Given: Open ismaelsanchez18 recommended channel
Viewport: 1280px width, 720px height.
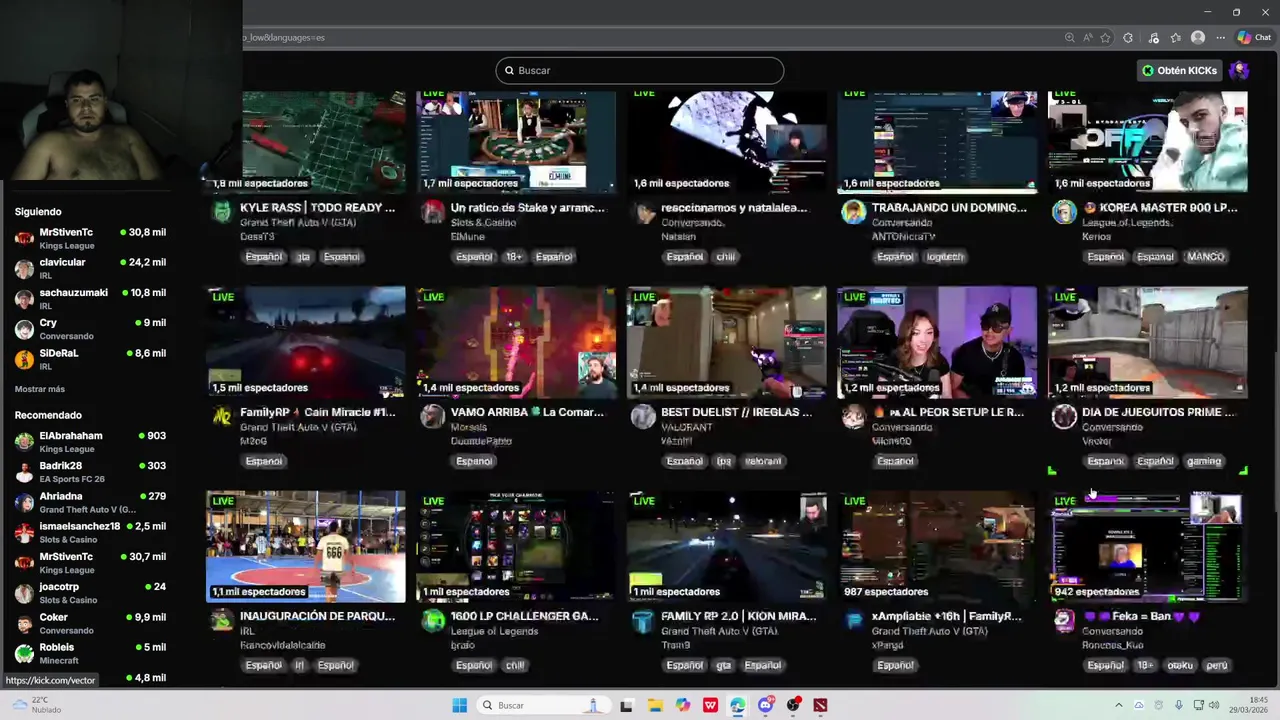Looking at the screenshot, I should (90, 532).
